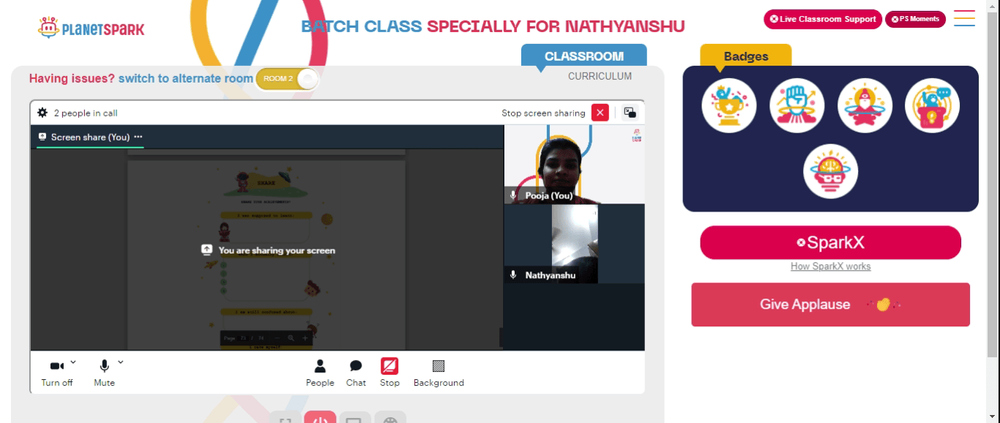1000x423 pixels.
Task: Click the "Having issues?" text
Action: 72,78
